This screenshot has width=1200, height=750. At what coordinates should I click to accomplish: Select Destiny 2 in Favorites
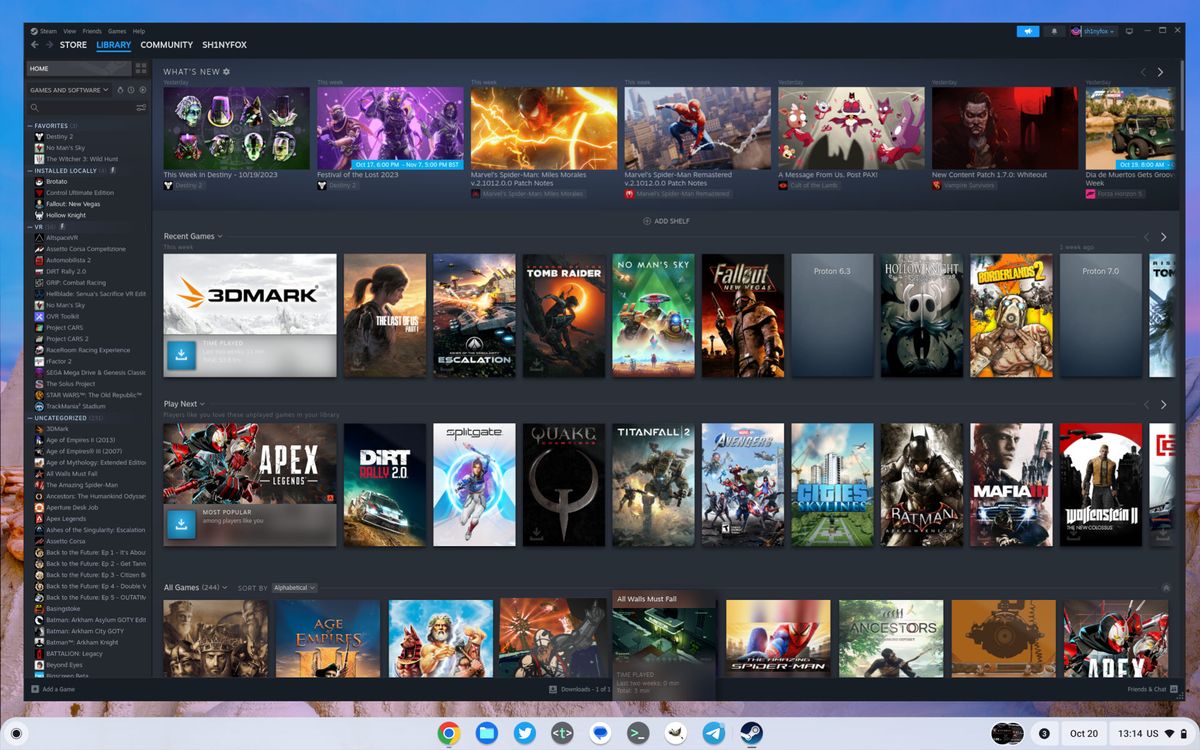point(59,137)
